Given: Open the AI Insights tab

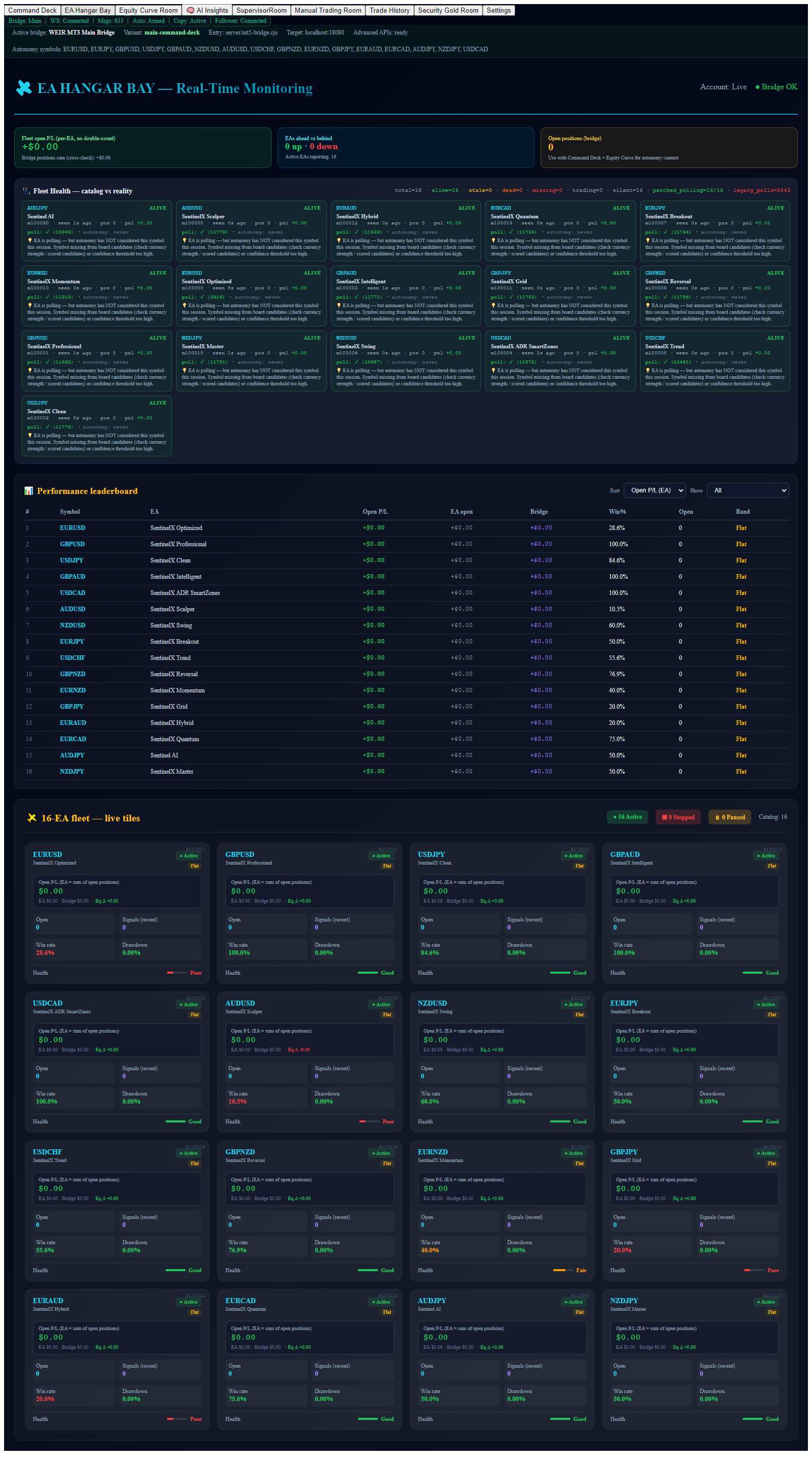Looking at the screenshot, I should click(x=207, y=10).
